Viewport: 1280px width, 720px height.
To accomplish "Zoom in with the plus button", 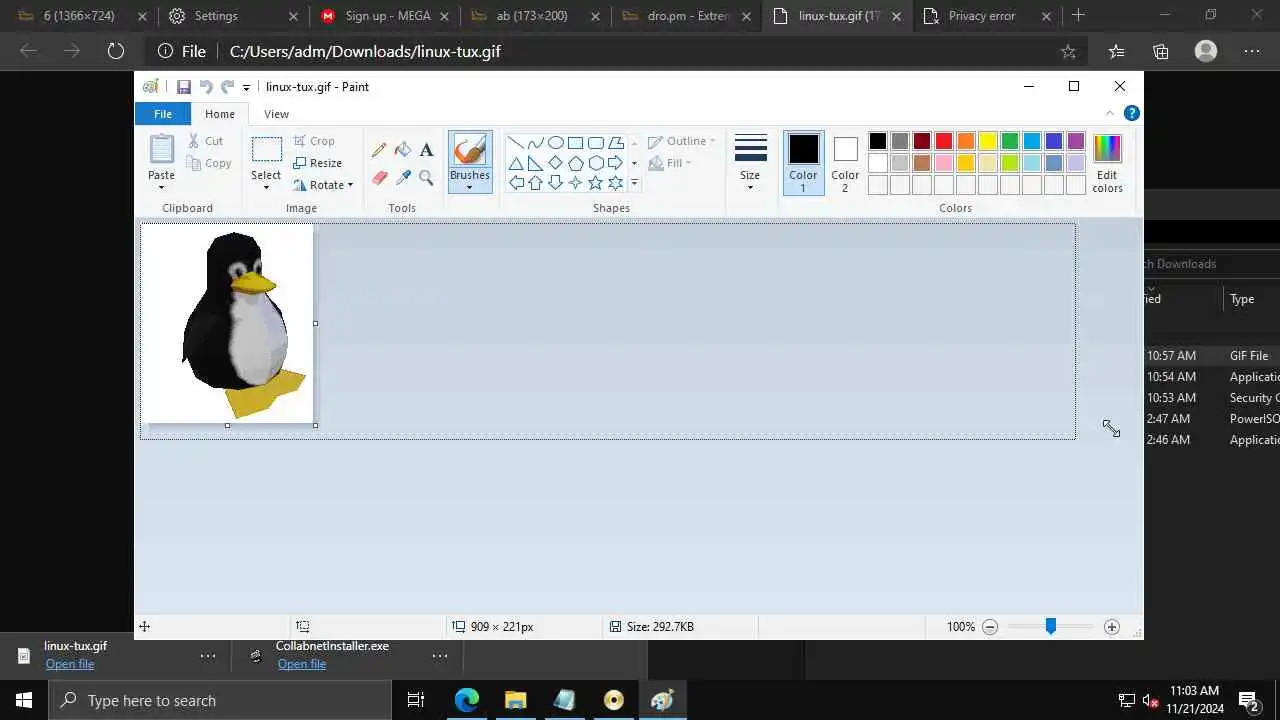I will click(1111, 627).
